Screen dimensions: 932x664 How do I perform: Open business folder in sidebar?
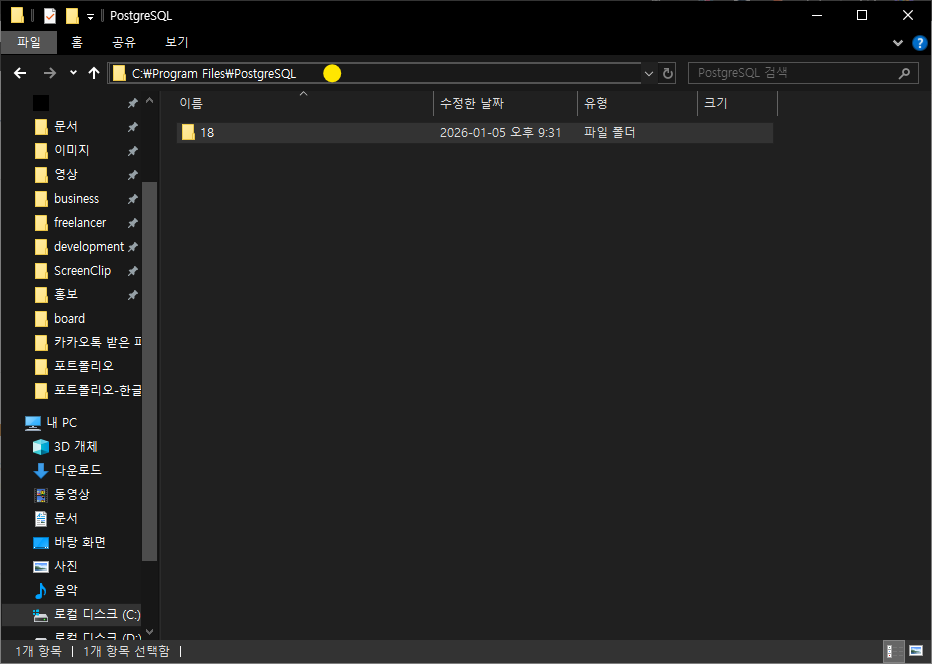tap(76, 199)
